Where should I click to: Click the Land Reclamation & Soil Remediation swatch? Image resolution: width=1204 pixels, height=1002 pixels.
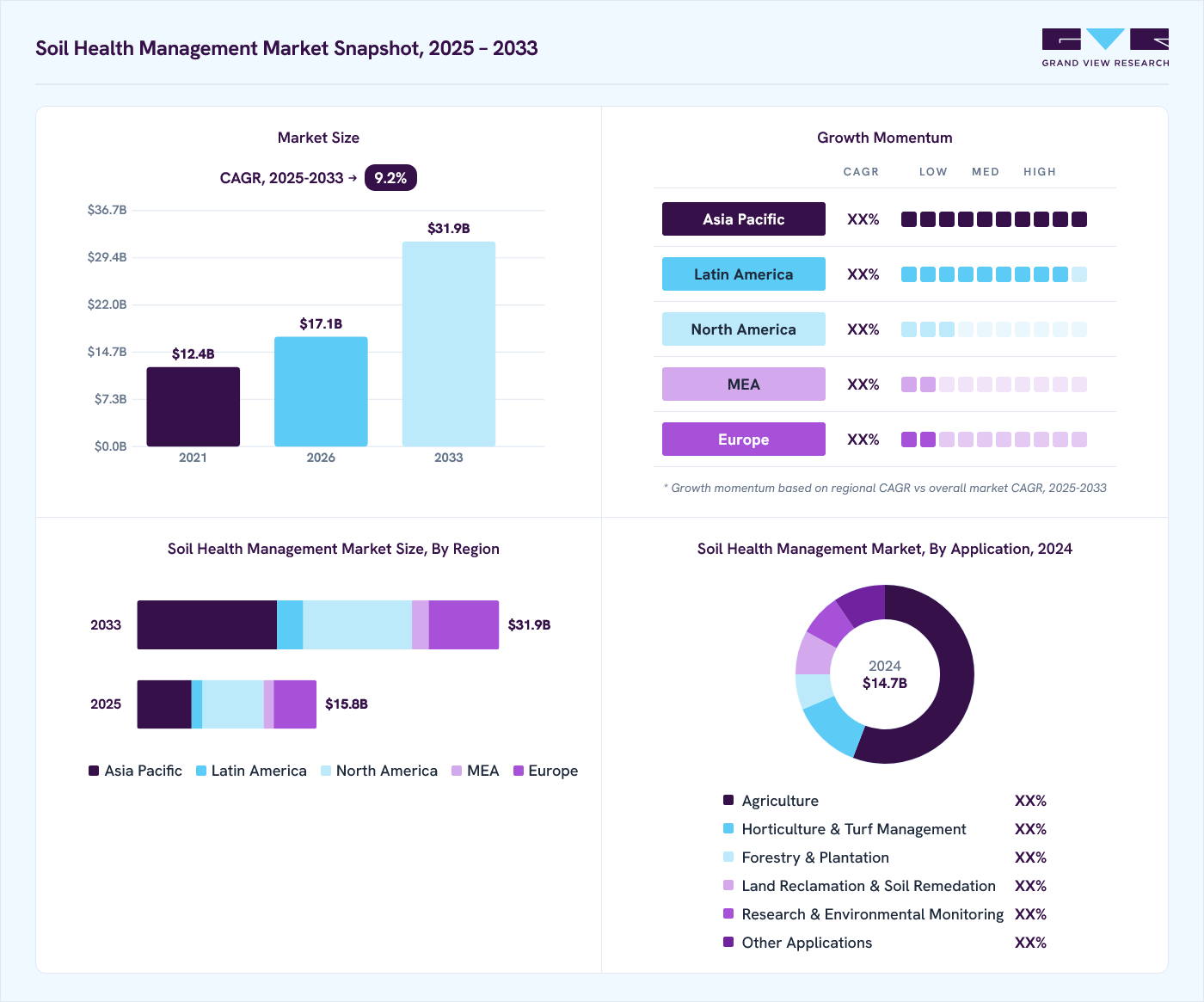[728, 886]
